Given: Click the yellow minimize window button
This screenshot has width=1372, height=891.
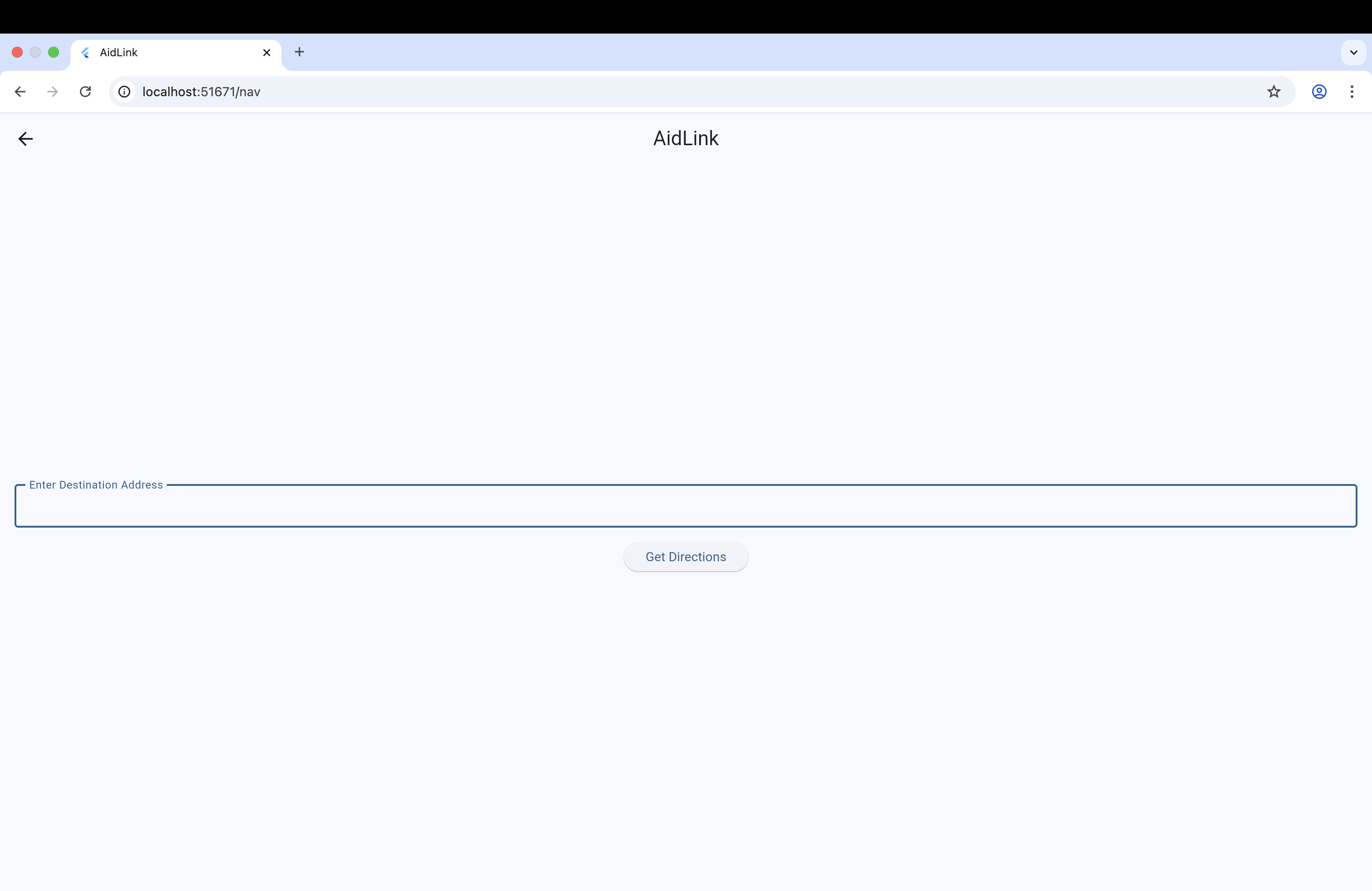Looking at the screenshot, I should tap(35, 53).
